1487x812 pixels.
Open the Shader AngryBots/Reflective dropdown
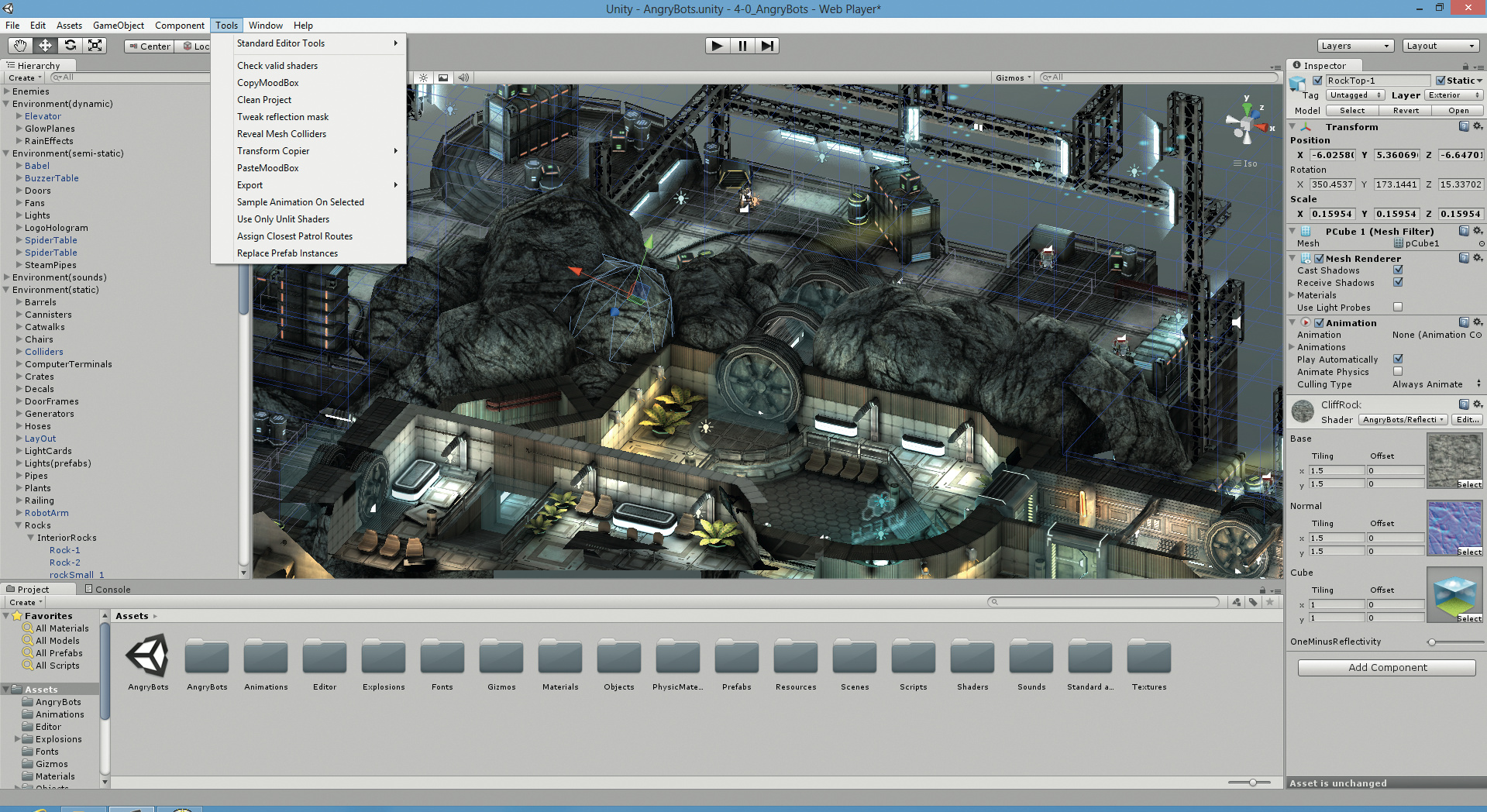pyautogui.click(x=1403, y=420)
